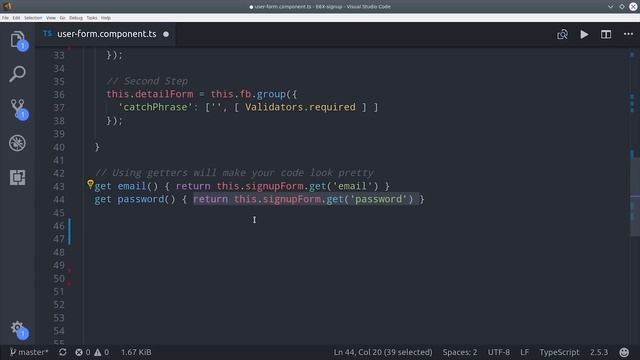Click line number 44 in the gutter
Viewport: 640px width, 360px height.
coord(59,200)
